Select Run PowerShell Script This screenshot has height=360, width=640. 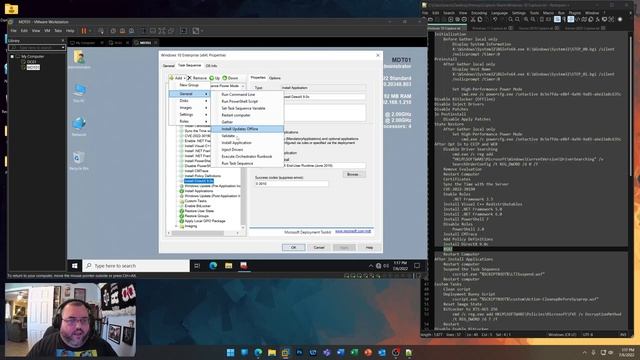(247, 101)
